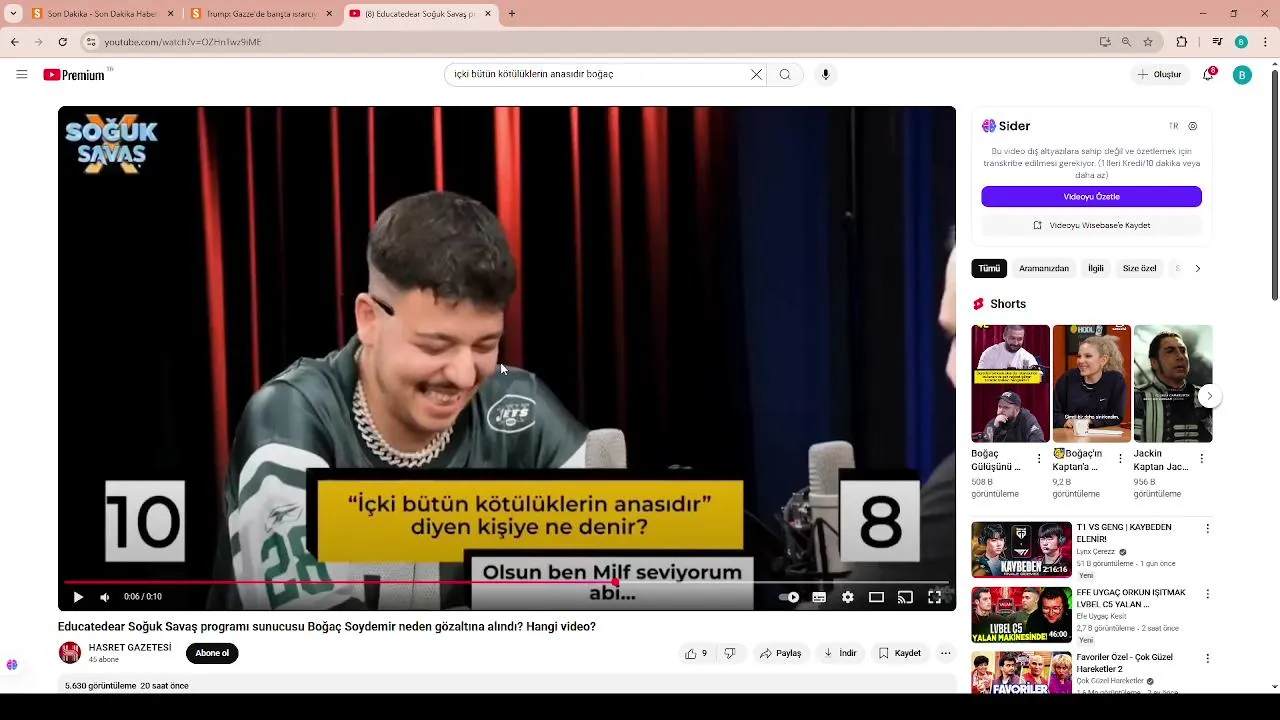Clear the search box text

click(756, 74)
